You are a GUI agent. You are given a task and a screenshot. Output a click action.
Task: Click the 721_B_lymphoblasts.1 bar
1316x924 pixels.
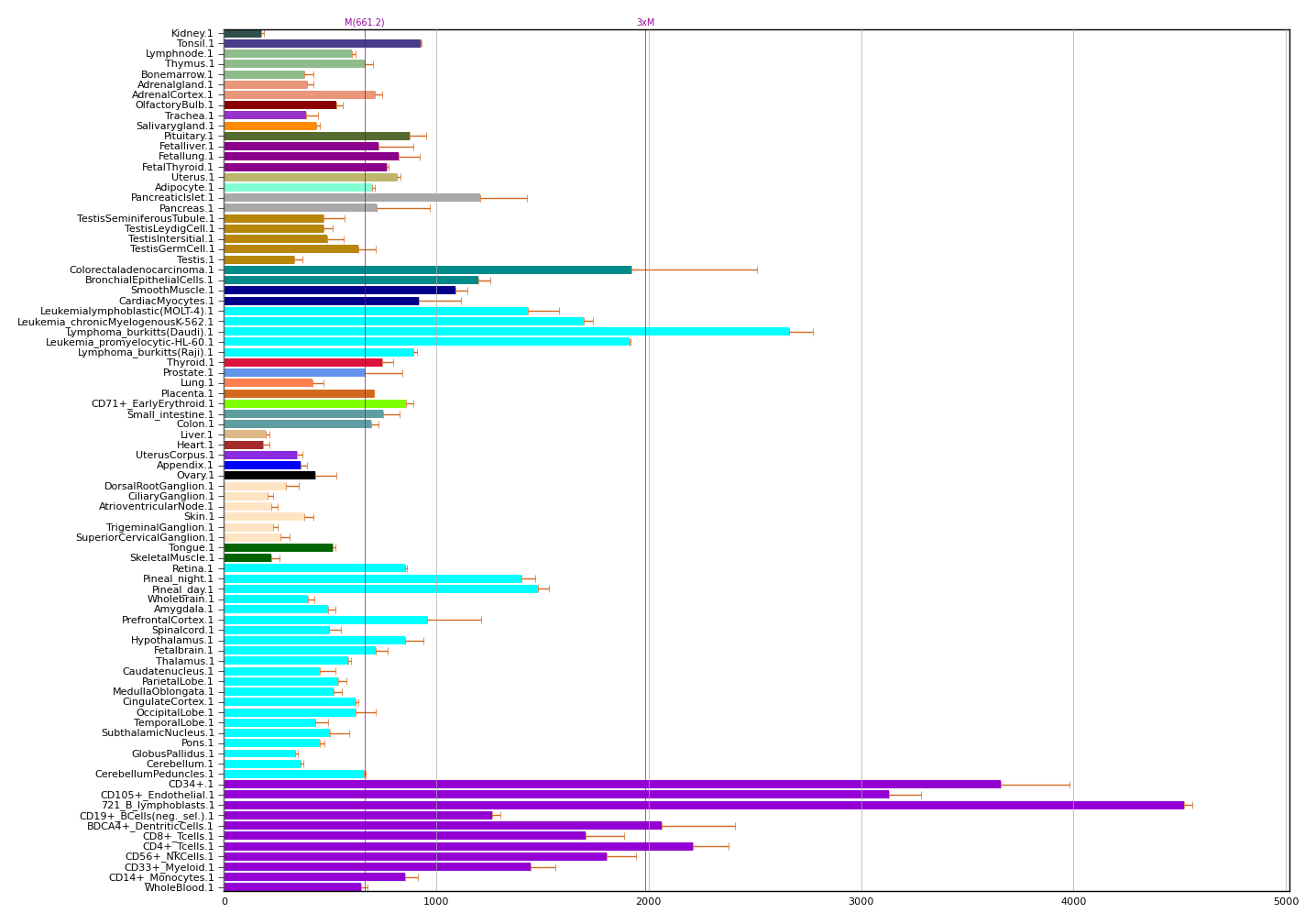704,805
